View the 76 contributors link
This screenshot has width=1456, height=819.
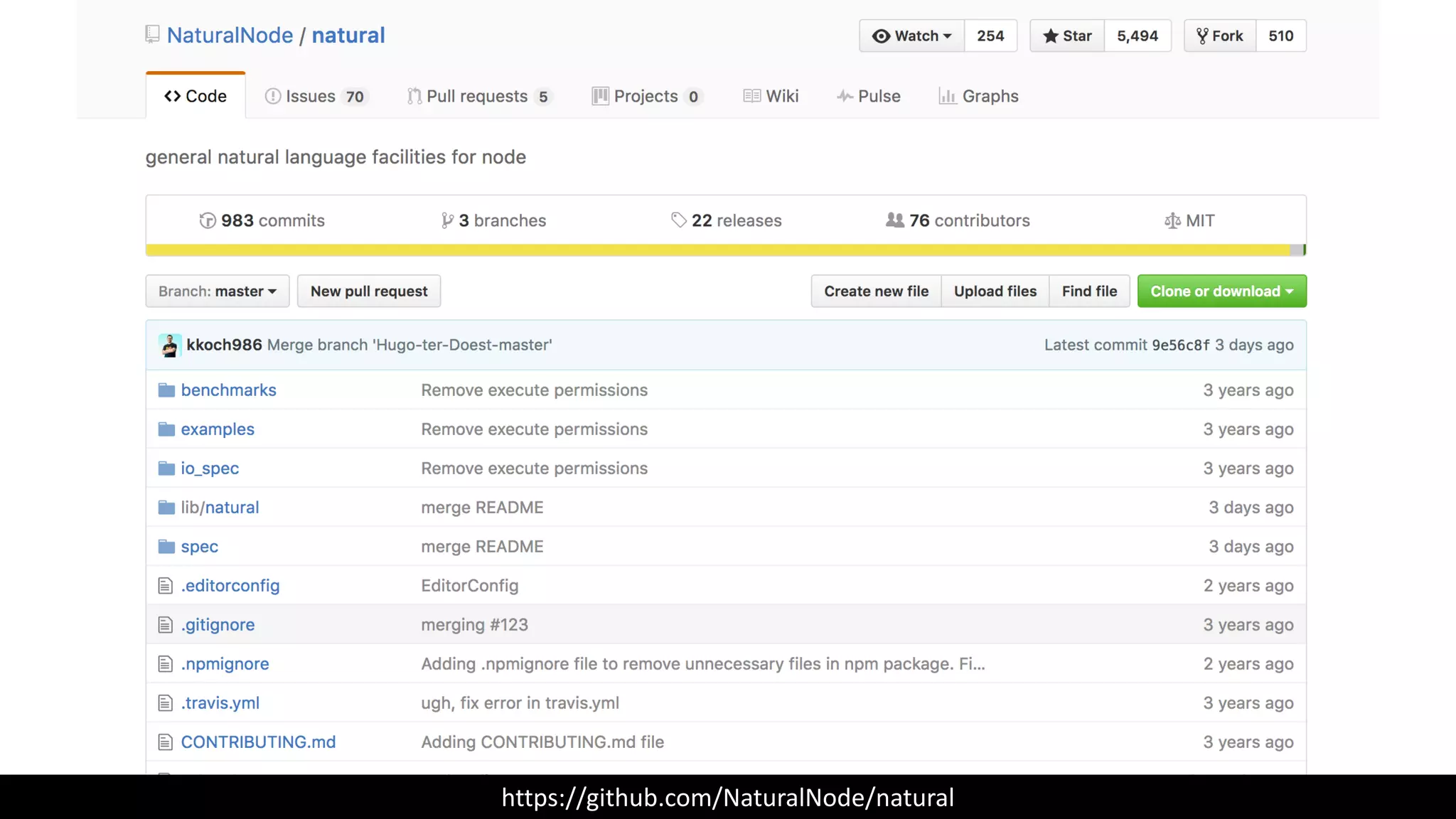coord(958,220)
